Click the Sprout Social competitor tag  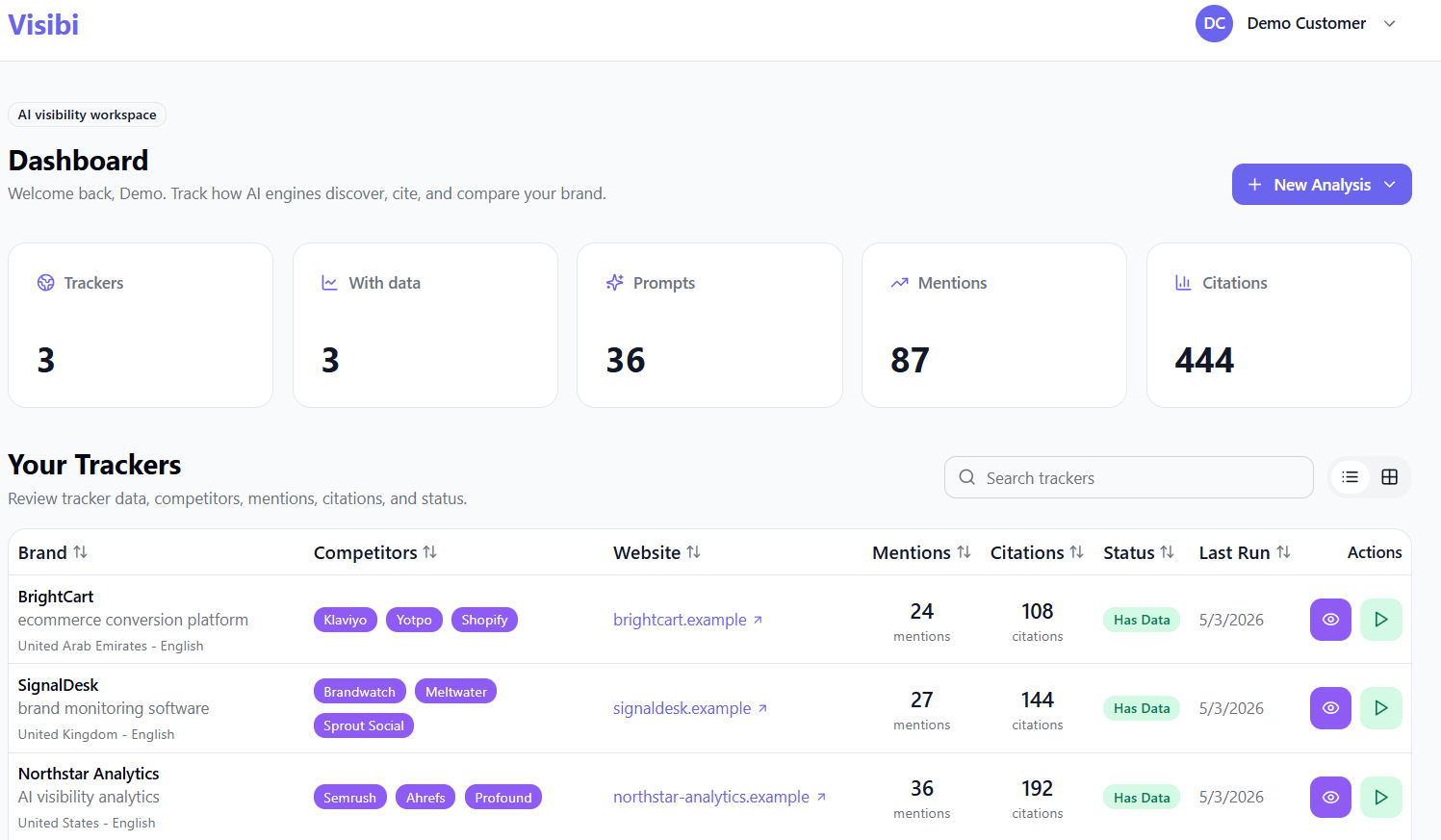click(x=364, y=725)
